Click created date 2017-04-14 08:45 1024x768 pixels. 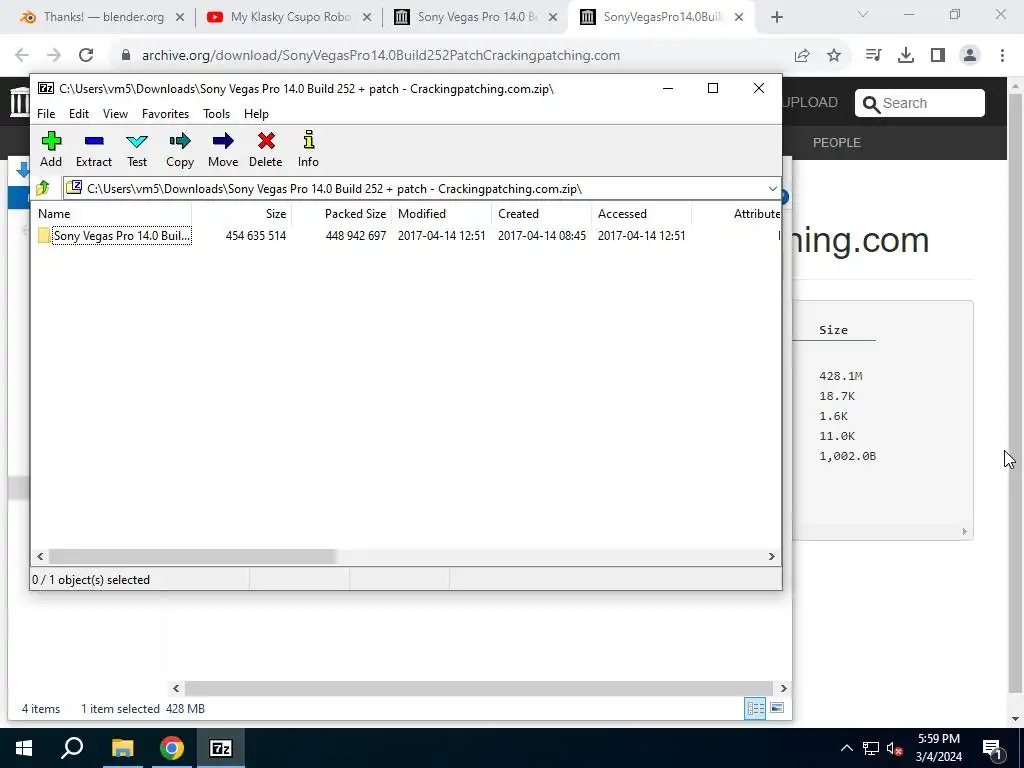click(541, 236)
